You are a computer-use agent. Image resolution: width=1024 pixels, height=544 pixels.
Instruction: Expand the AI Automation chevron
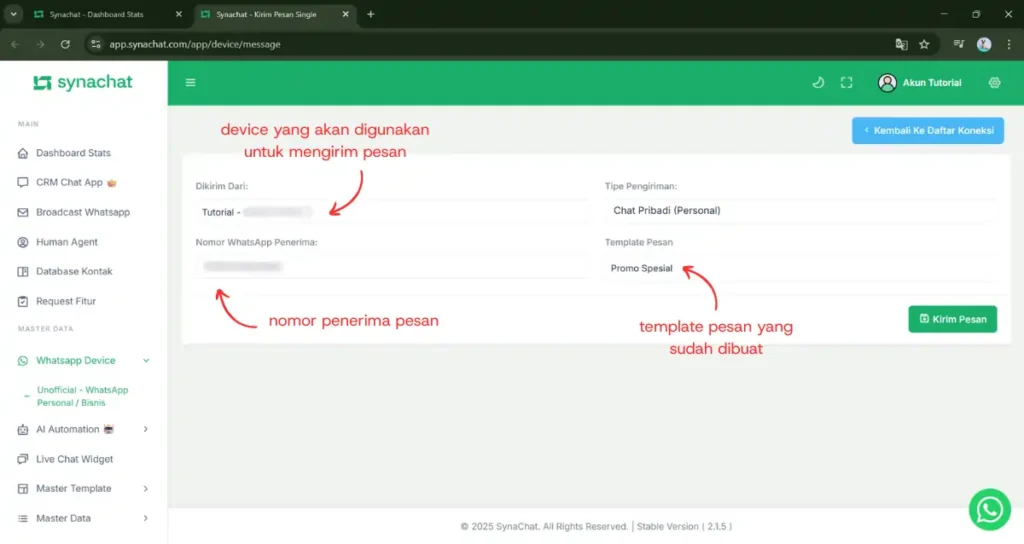(146, 429)
